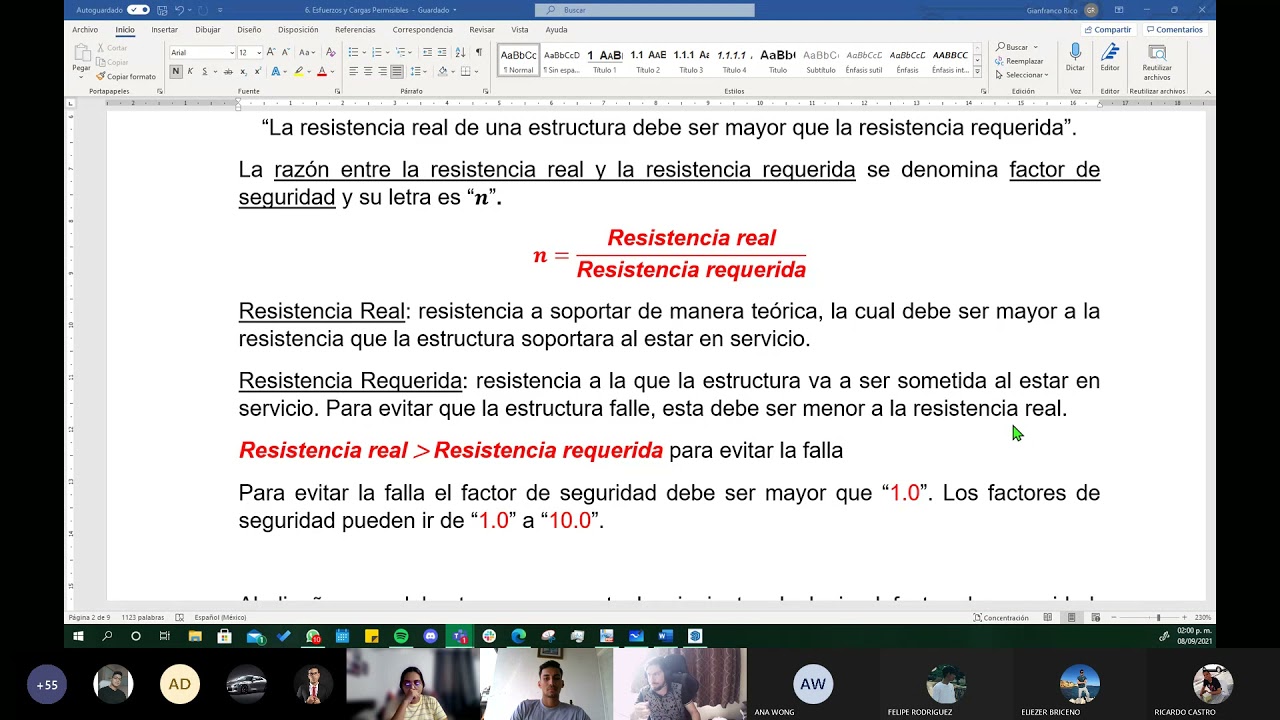Toggle show paragraph marks (¶)
This screenshot has height=720, width=1280.
click(479, 52)
